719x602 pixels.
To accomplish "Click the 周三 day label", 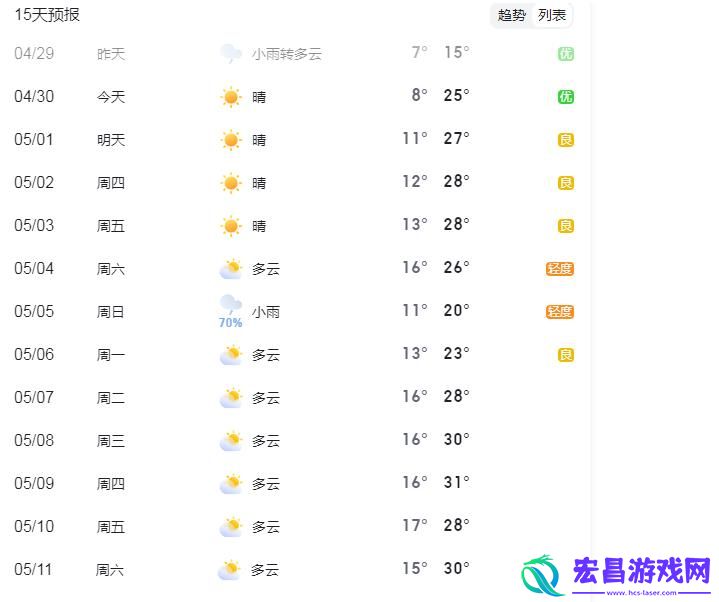I will click(111, 441).
